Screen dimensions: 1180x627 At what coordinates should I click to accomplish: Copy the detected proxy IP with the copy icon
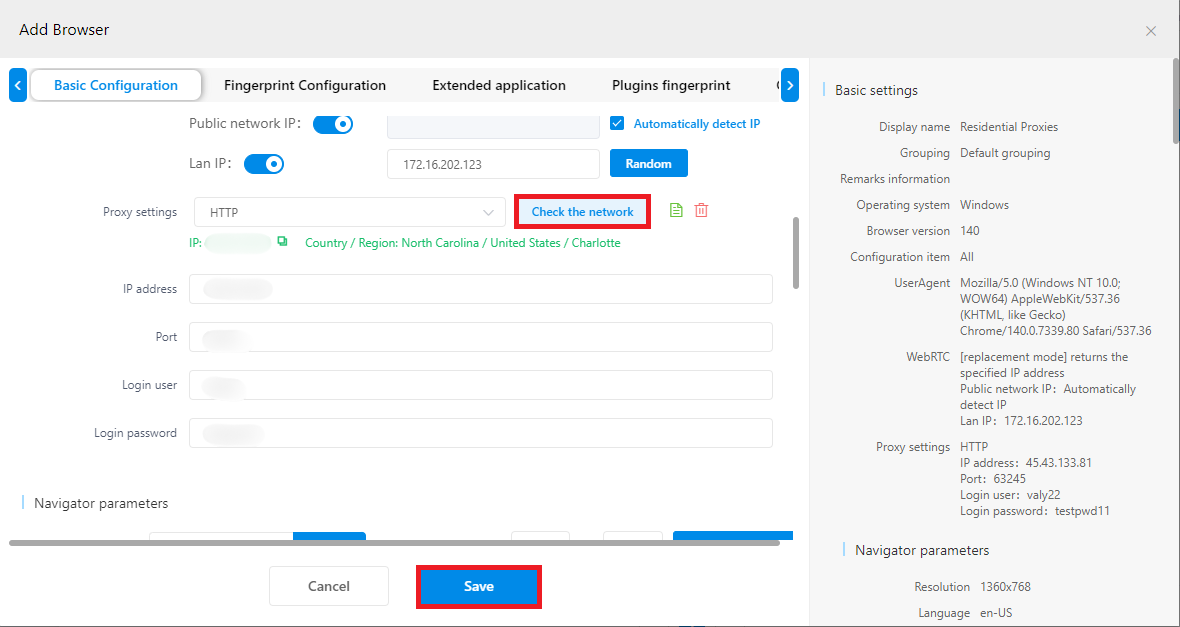coord(282,242)
